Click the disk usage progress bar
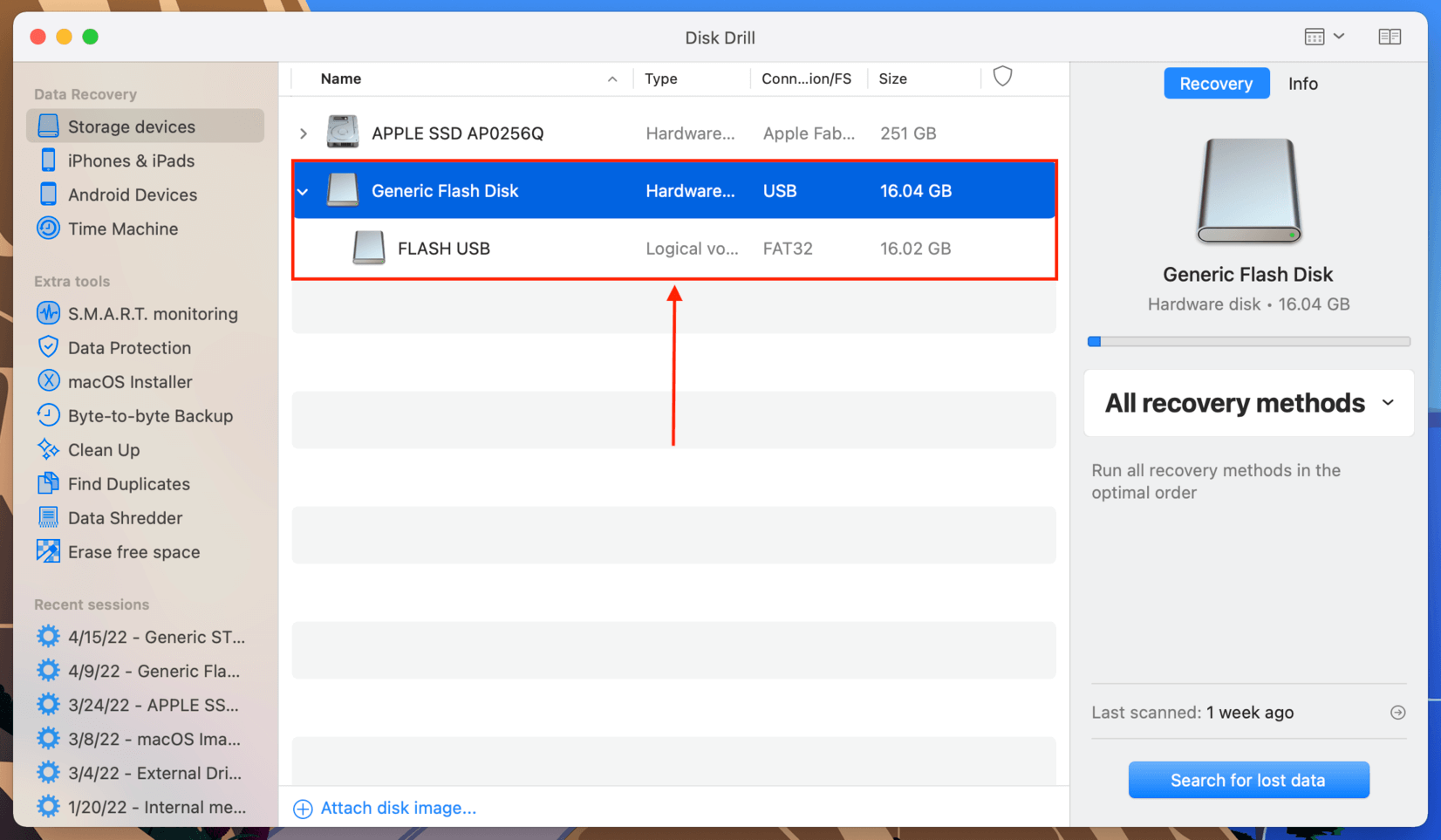1441x840 pixels. click(x=1248, y=341)
